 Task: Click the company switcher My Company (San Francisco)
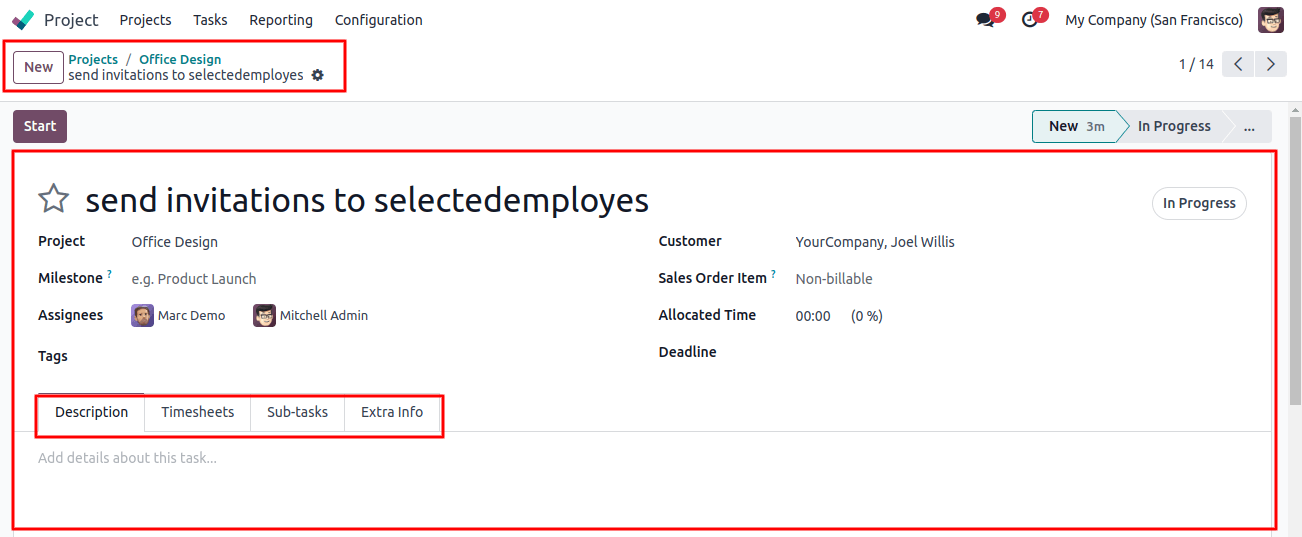tap(1154, 20)
